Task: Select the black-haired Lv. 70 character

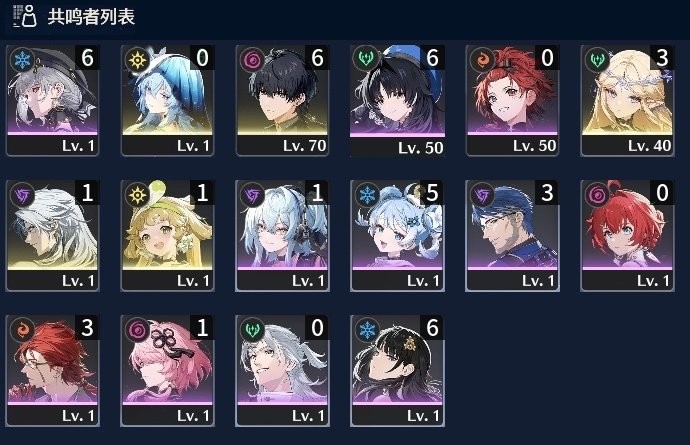Action: click(283, 100)
